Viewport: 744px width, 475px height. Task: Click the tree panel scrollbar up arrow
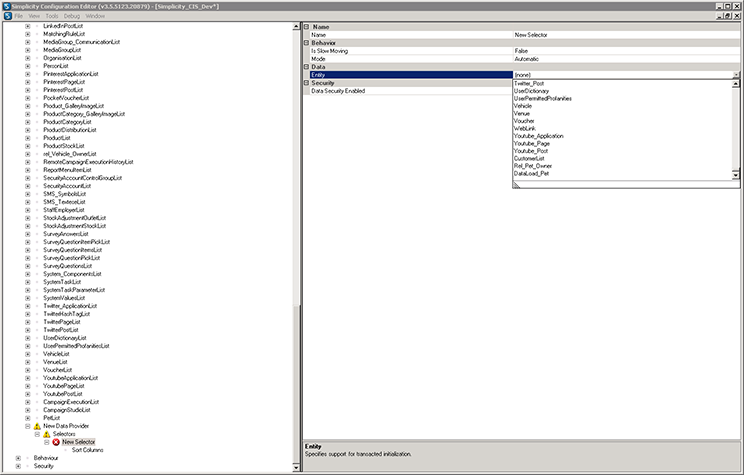[x=297, y=27]
